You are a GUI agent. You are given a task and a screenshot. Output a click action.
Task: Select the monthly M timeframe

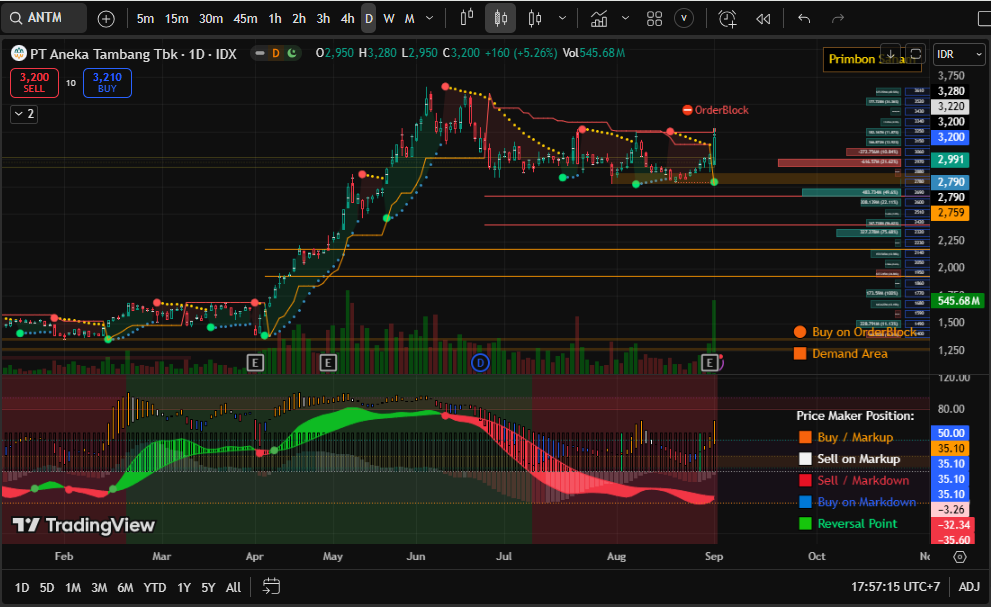point(410,19)
